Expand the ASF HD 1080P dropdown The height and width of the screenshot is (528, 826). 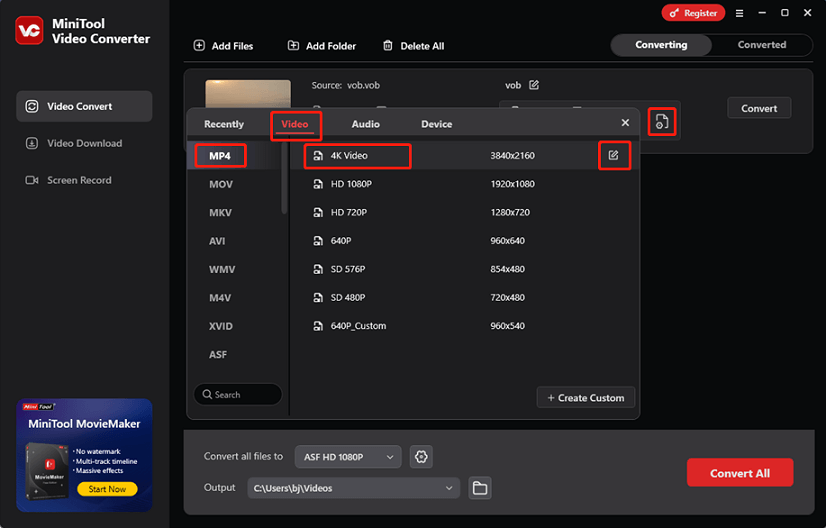[348, 457]
